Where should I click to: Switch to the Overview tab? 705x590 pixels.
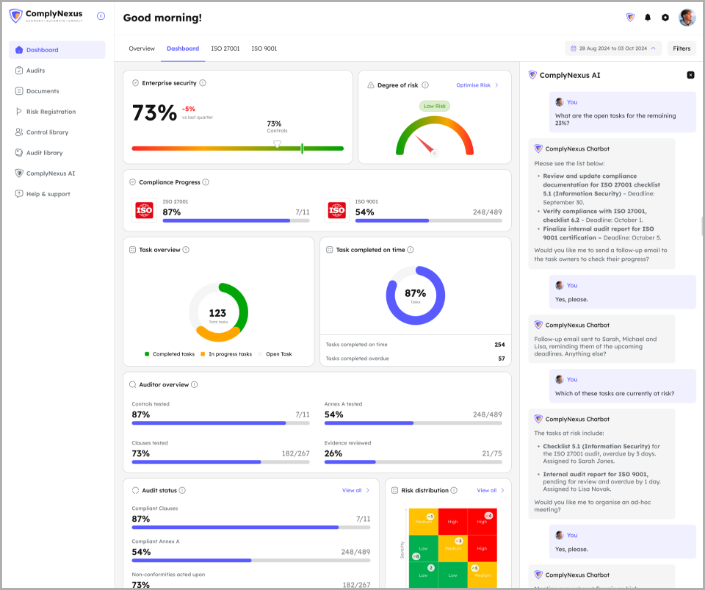click(141, 48)
